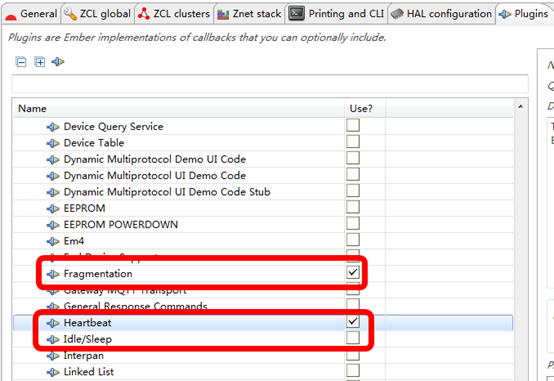Enable the Device Table checkbox
The image size is (554, 381).
click(353, 142)
